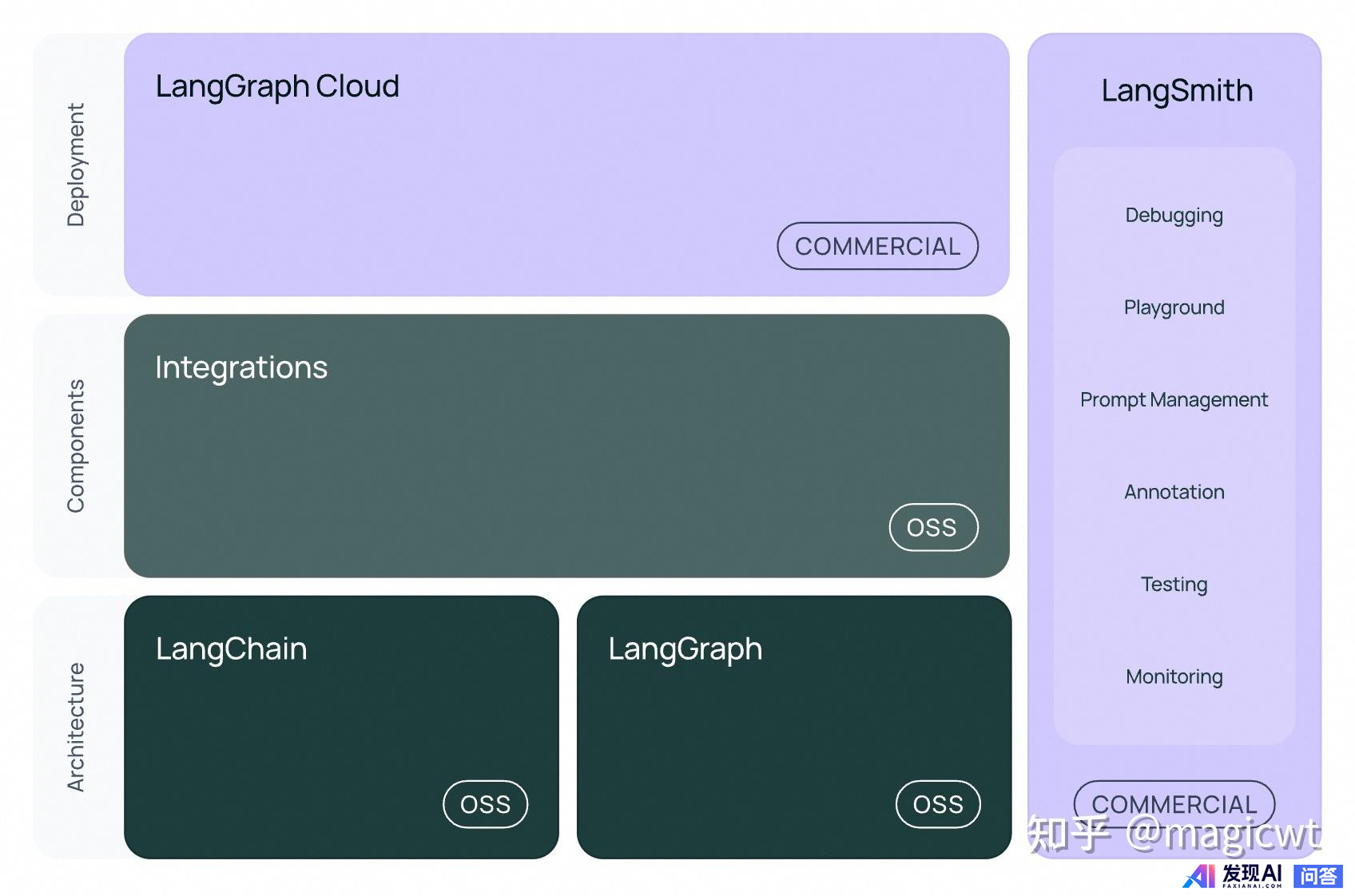This screenshot has width=1355, height=896.
Task: Click the OSS badge in Integrations block
Action: click(932, 527)
